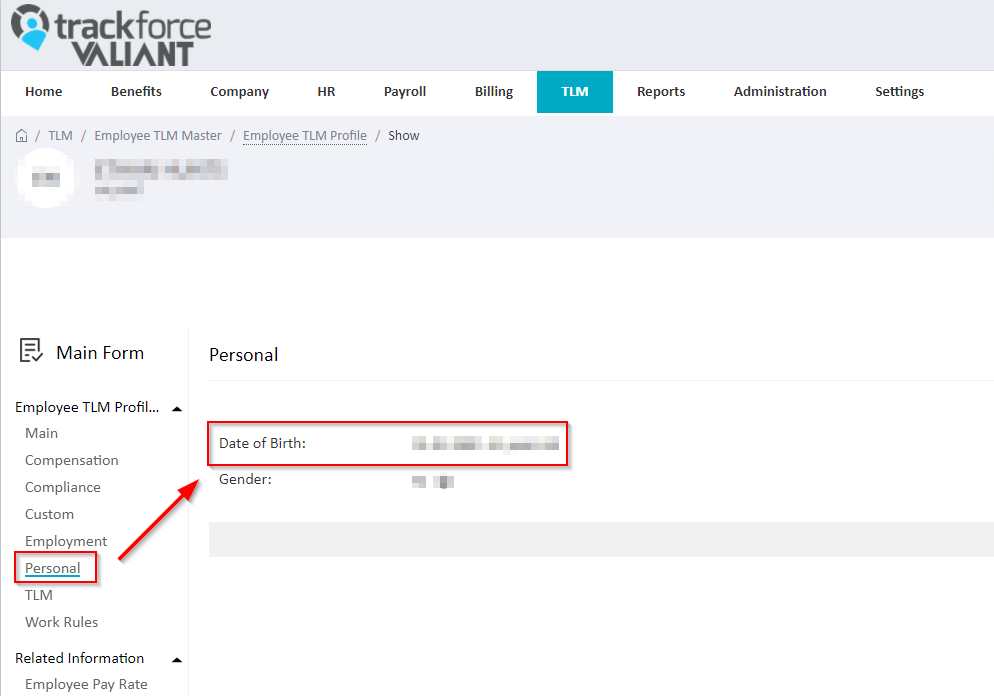Open Employee Pay Rate related information

coord(86,684)
